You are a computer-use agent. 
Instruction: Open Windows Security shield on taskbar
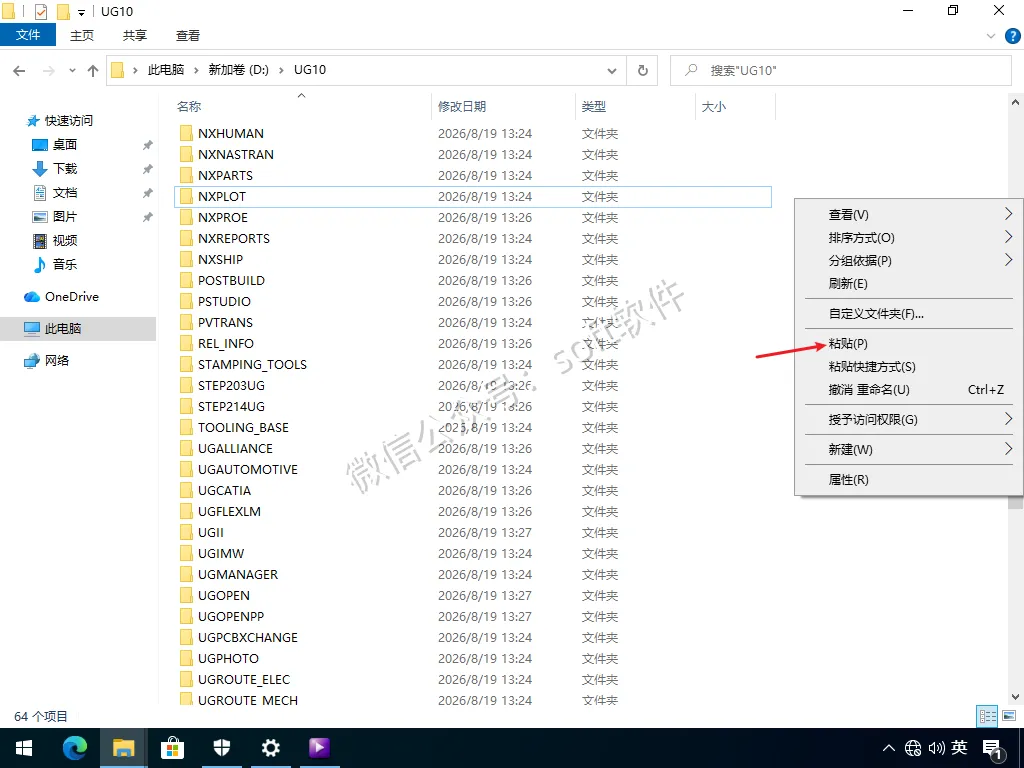tap(221, 748)
